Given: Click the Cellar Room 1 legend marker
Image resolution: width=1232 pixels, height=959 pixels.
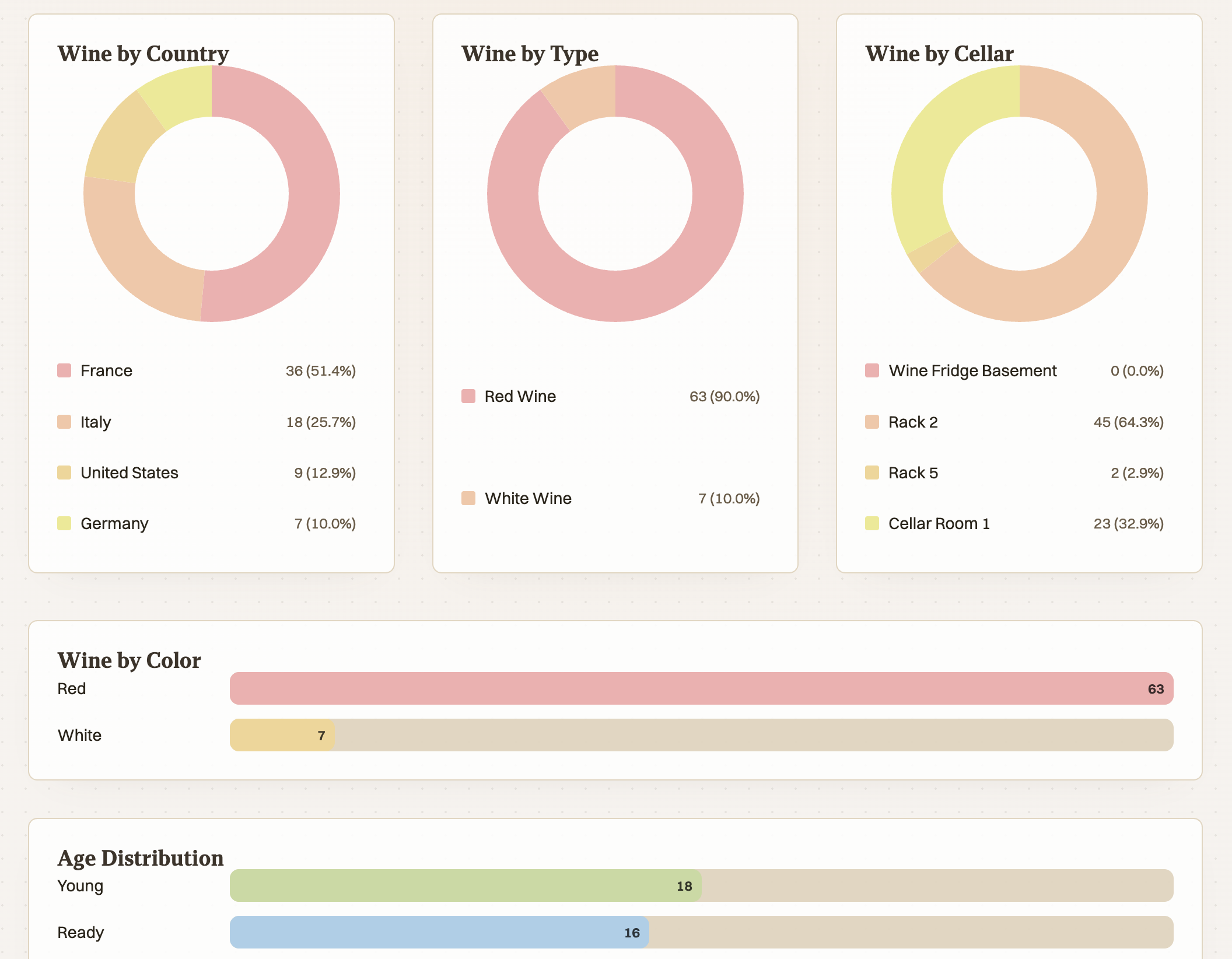Looking at the screenshot, I should tap(871, 523).
